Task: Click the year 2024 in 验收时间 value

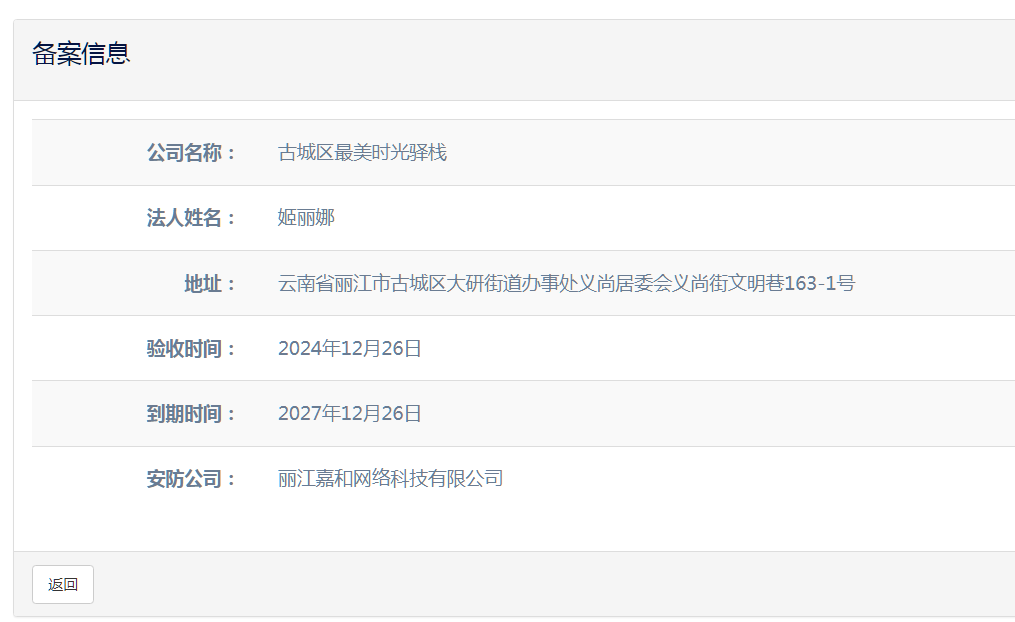Action: 297,349
